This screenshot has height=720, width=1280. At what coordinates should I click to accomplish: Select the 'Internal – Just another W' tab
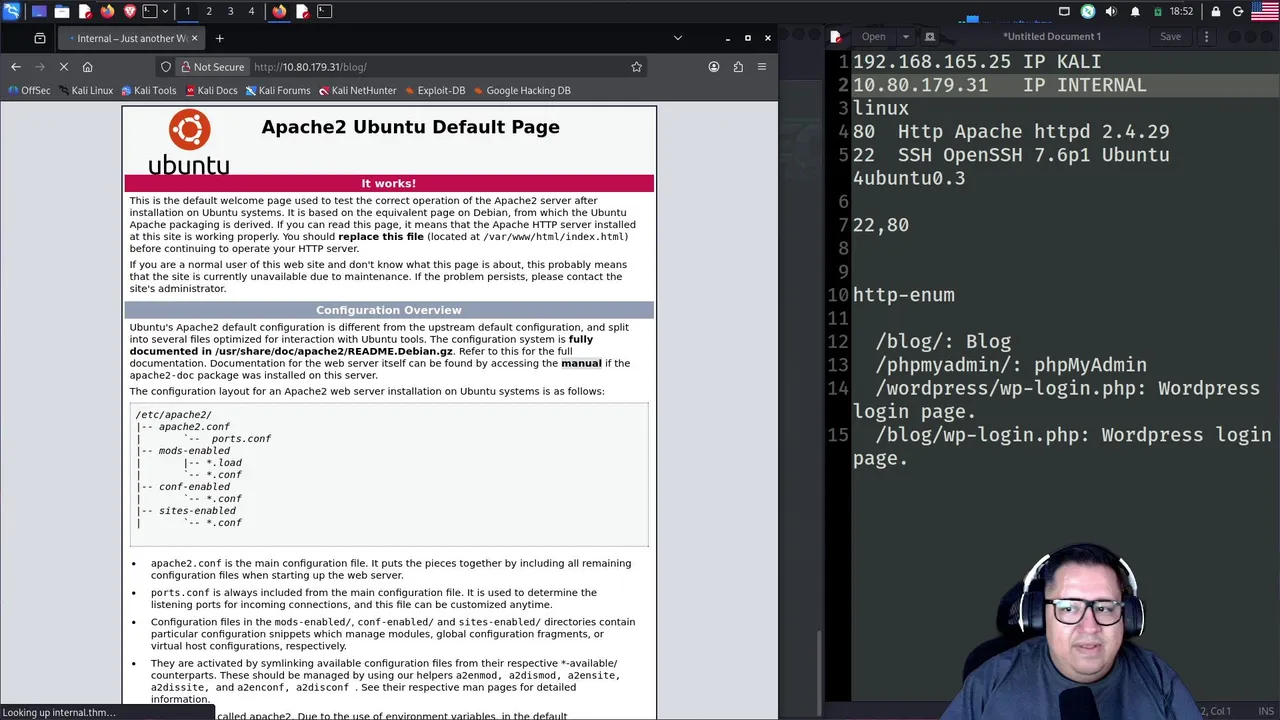130,38
